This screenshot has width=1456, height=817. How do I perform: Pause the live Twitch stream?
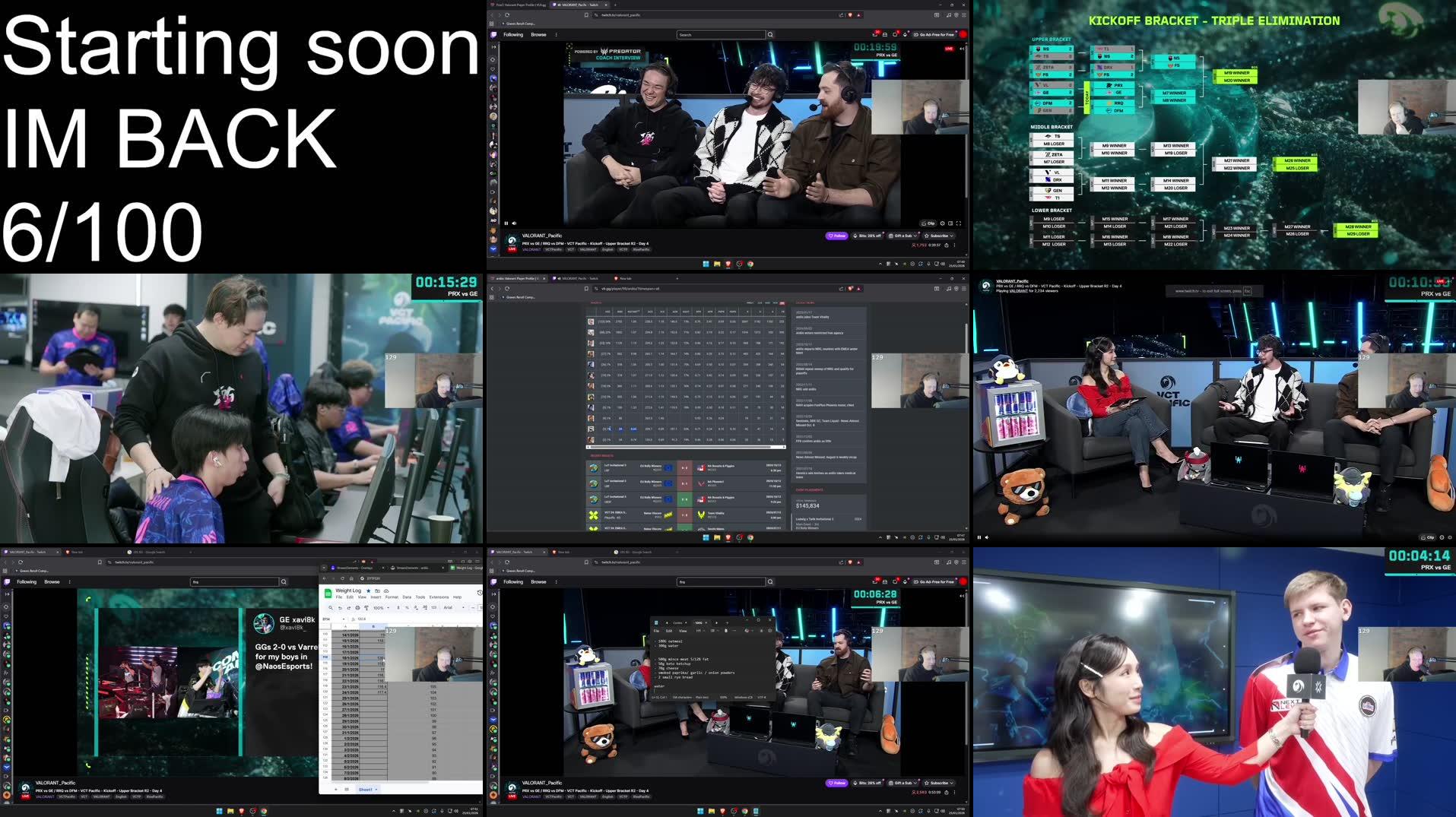pos(506,223)
